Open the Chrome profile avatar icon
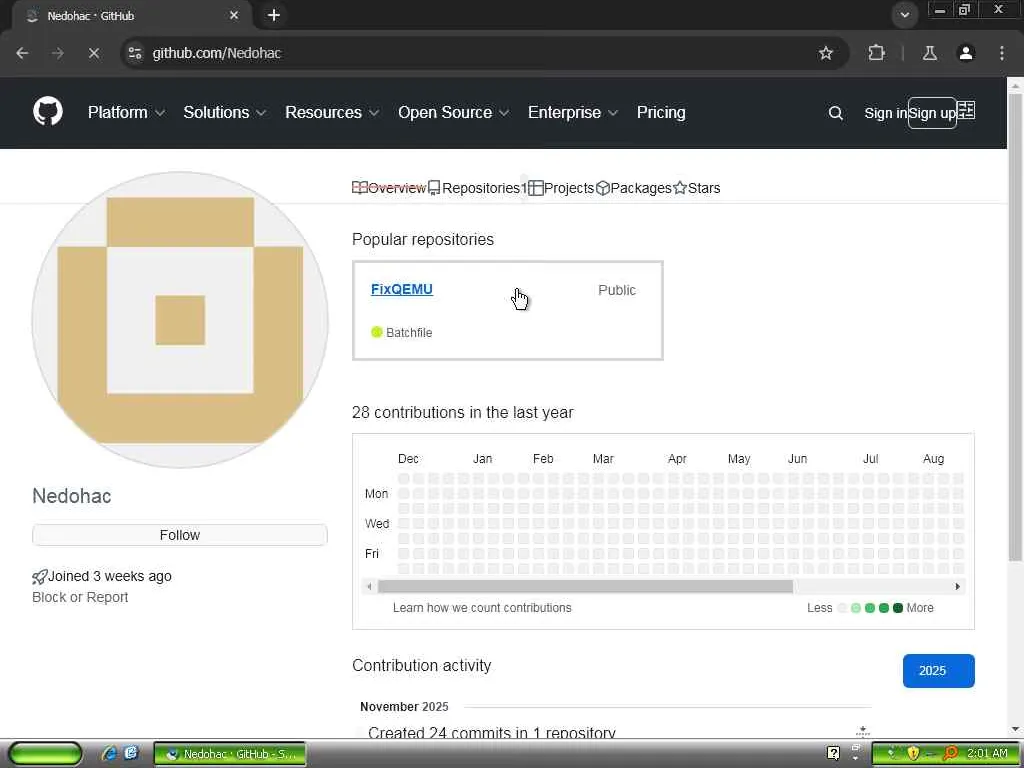1024x768 pixels. [966, 53]
